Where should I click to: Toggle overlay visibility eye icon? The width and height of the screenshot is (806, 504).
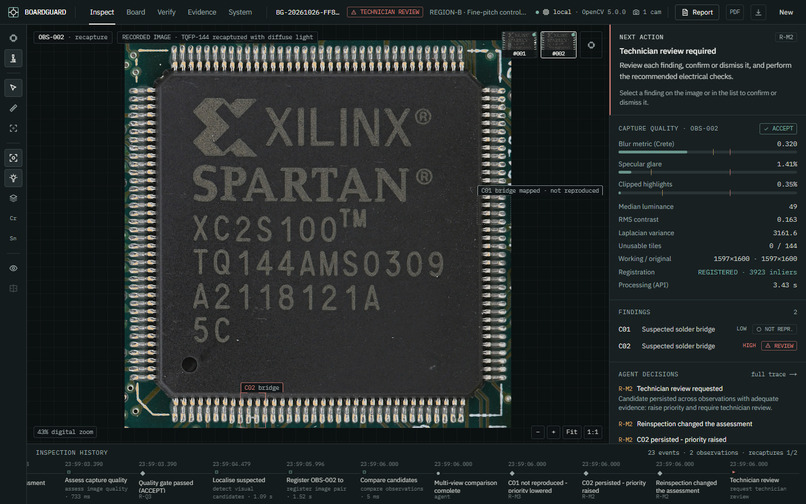click(13, 268)
